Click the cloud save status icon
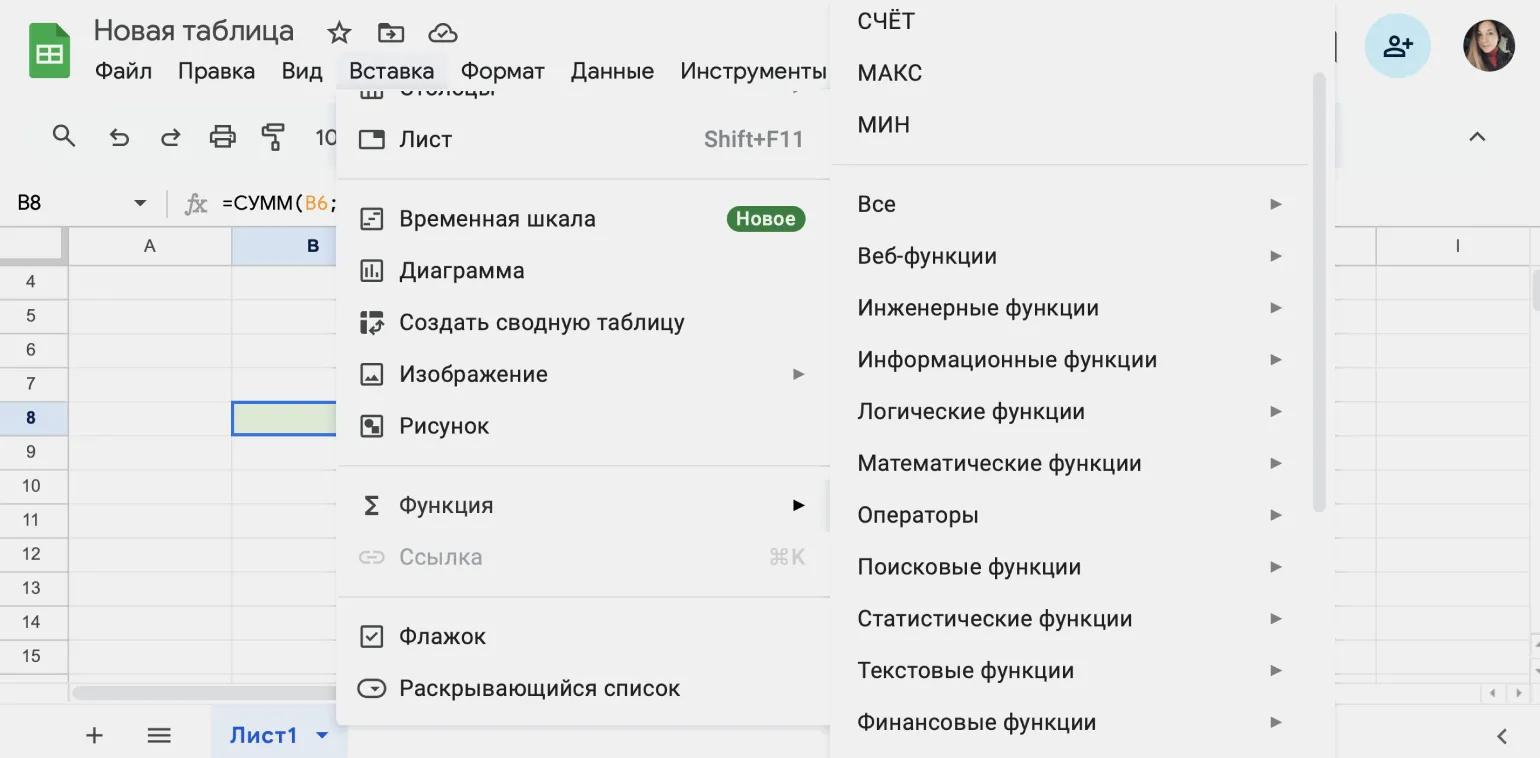The image size is (1540, 758). (442, 33)
